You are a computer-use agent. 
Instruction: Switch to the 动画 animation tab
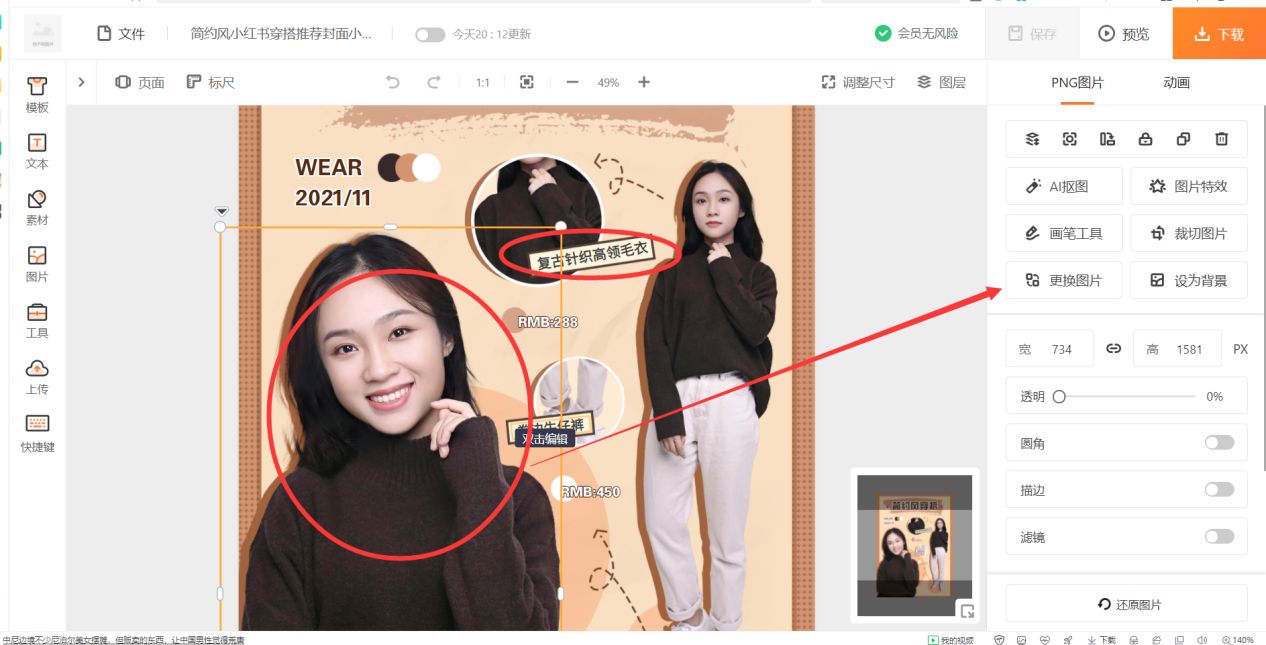click(x=1175, y=83)
